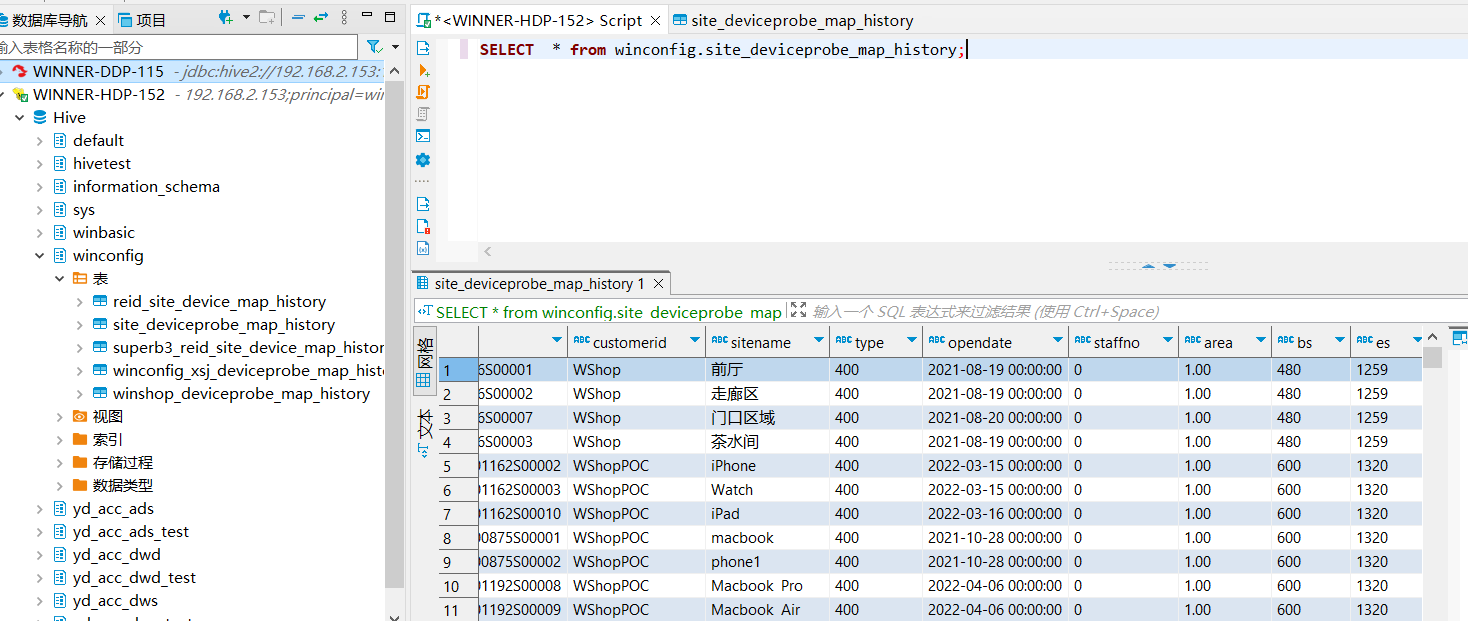Screen dimensions: 1468x621
Task: Expand the yd_acc_ads database node
Action: point(40,509)
